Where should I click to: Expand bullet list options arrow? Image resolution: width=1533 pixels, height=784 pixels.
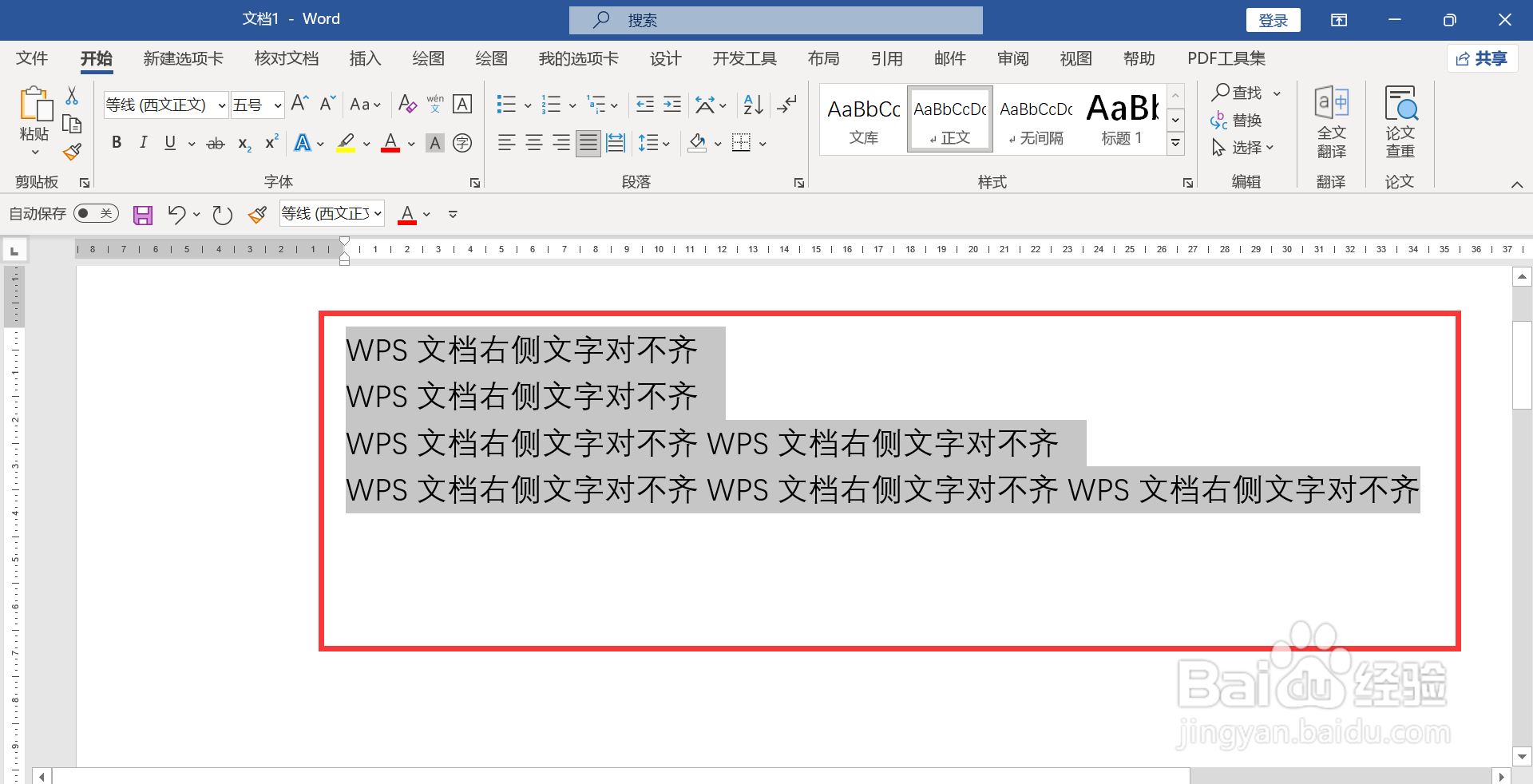pos(528,105)
